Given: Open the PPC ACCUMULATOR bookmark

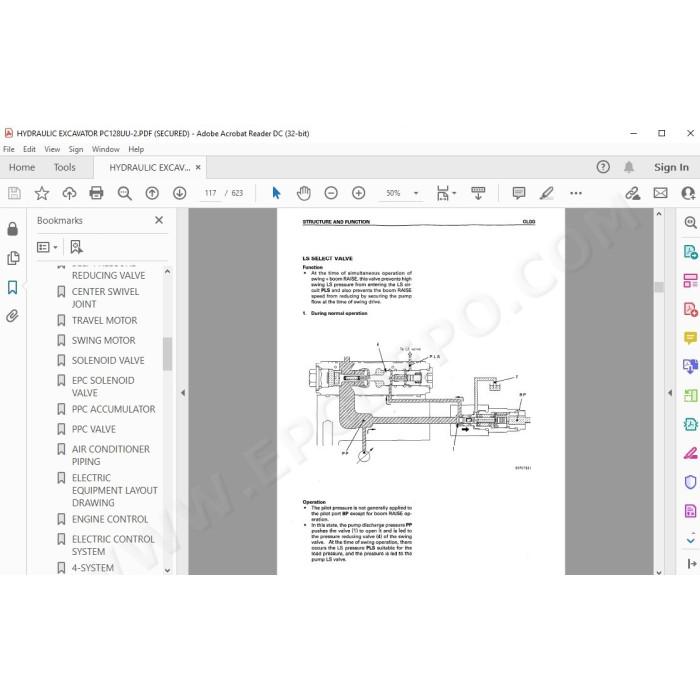Looking at the screenshot, I should [x=113, y=409].
